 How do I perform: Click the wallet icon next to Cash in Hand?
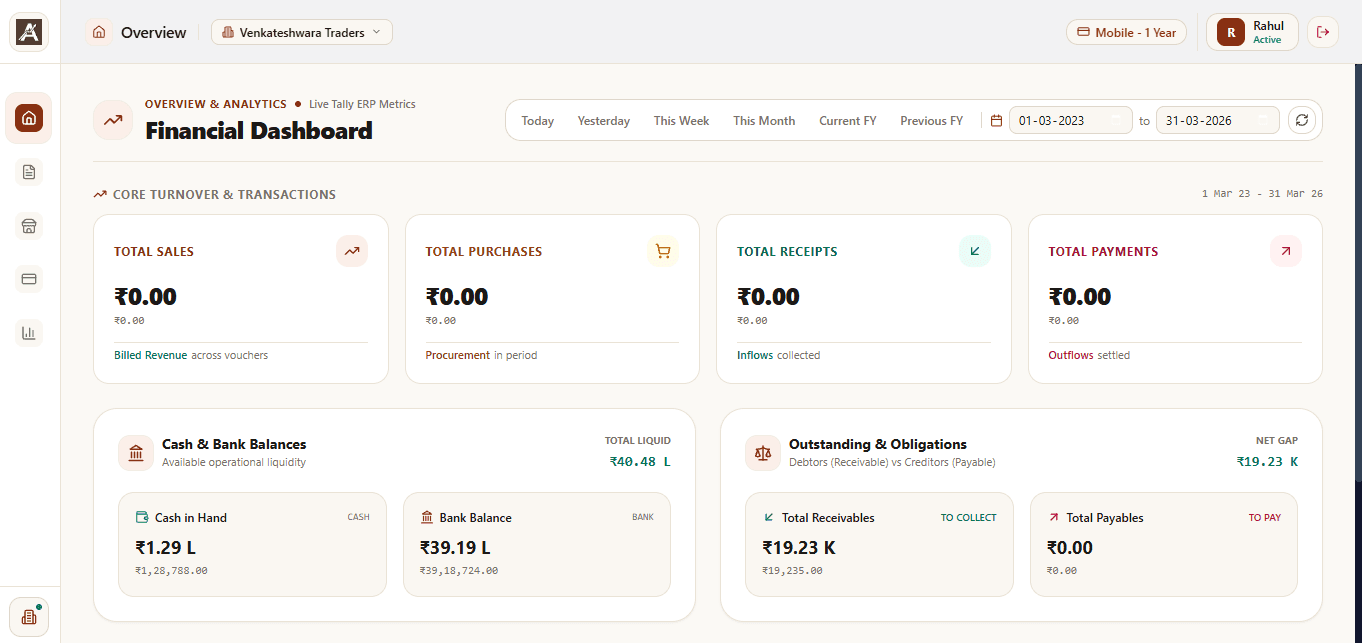(x=142, y=517)
